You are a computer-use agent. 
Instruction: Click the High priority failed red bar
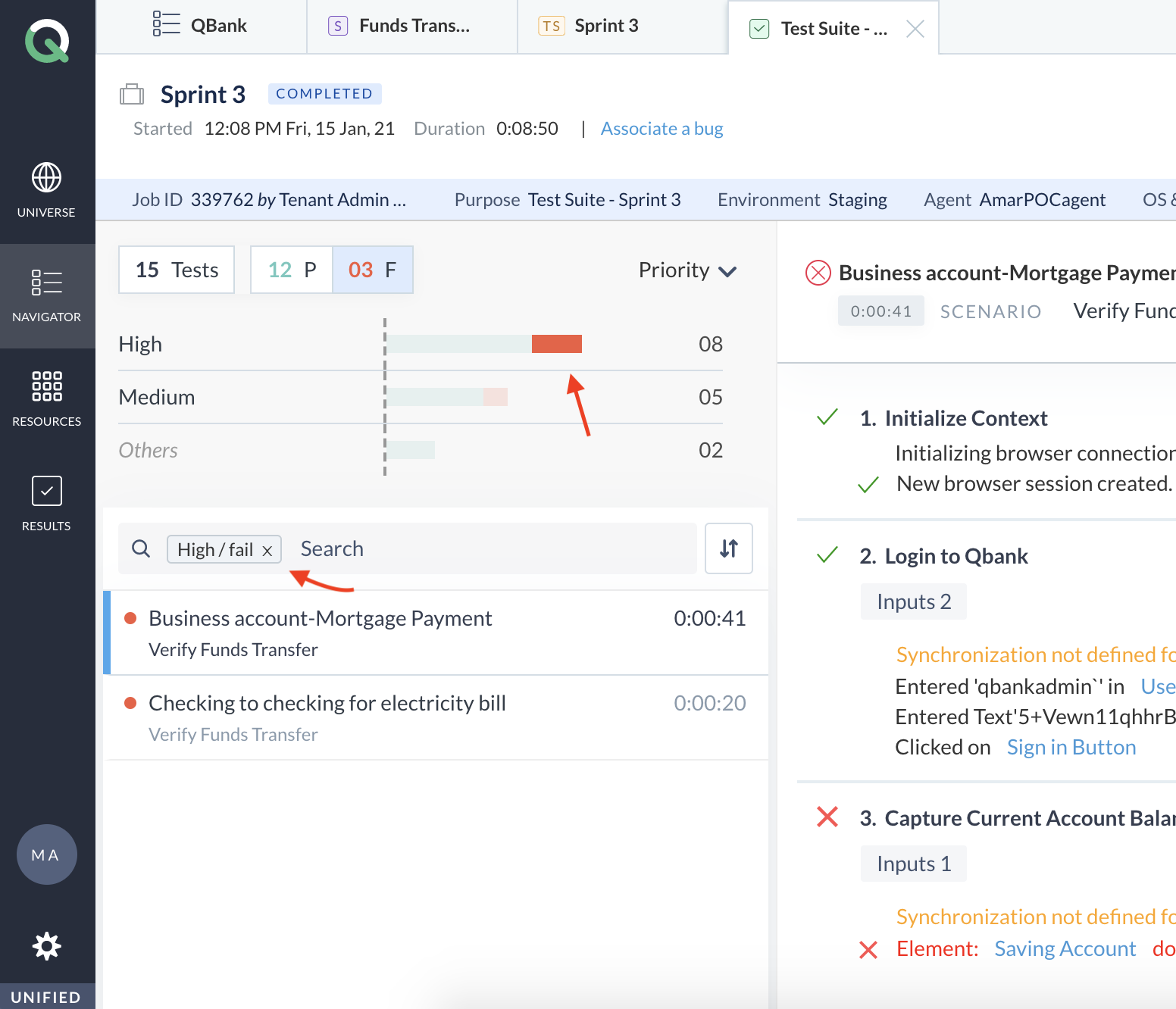557,344
